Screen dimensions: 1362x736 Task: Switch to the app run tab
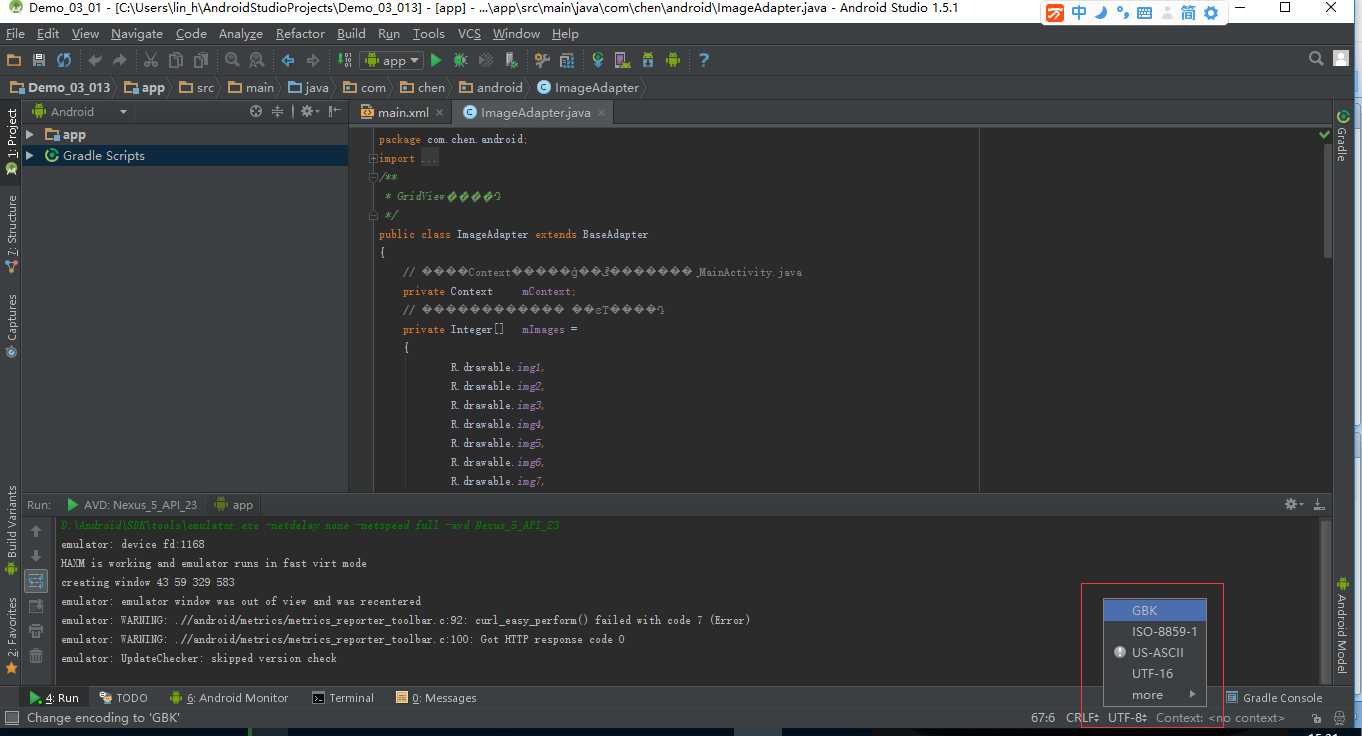click(235, 505)
